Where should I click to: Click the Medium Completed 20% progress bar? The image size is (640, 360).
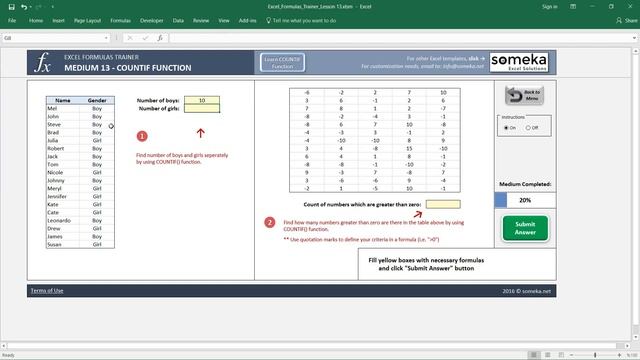click(x=525, y=200)
